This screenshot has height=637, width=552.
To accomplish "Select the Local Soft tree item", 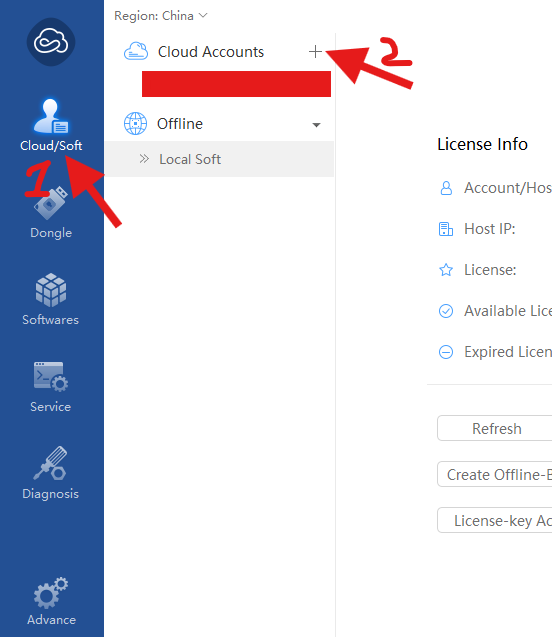I will tap(219, 159).
